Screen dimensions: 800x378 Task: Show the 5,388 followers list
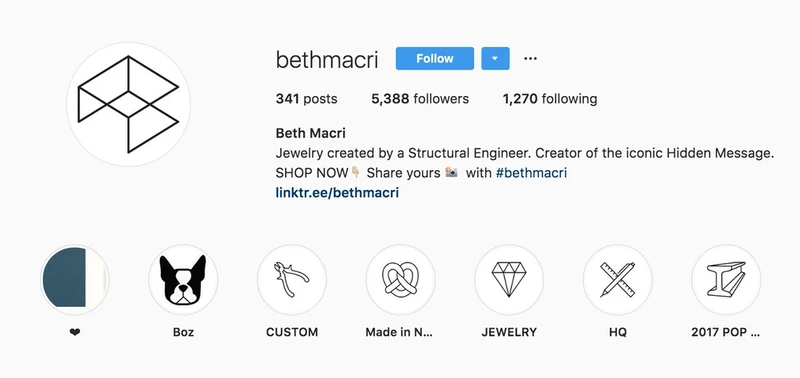420,98
